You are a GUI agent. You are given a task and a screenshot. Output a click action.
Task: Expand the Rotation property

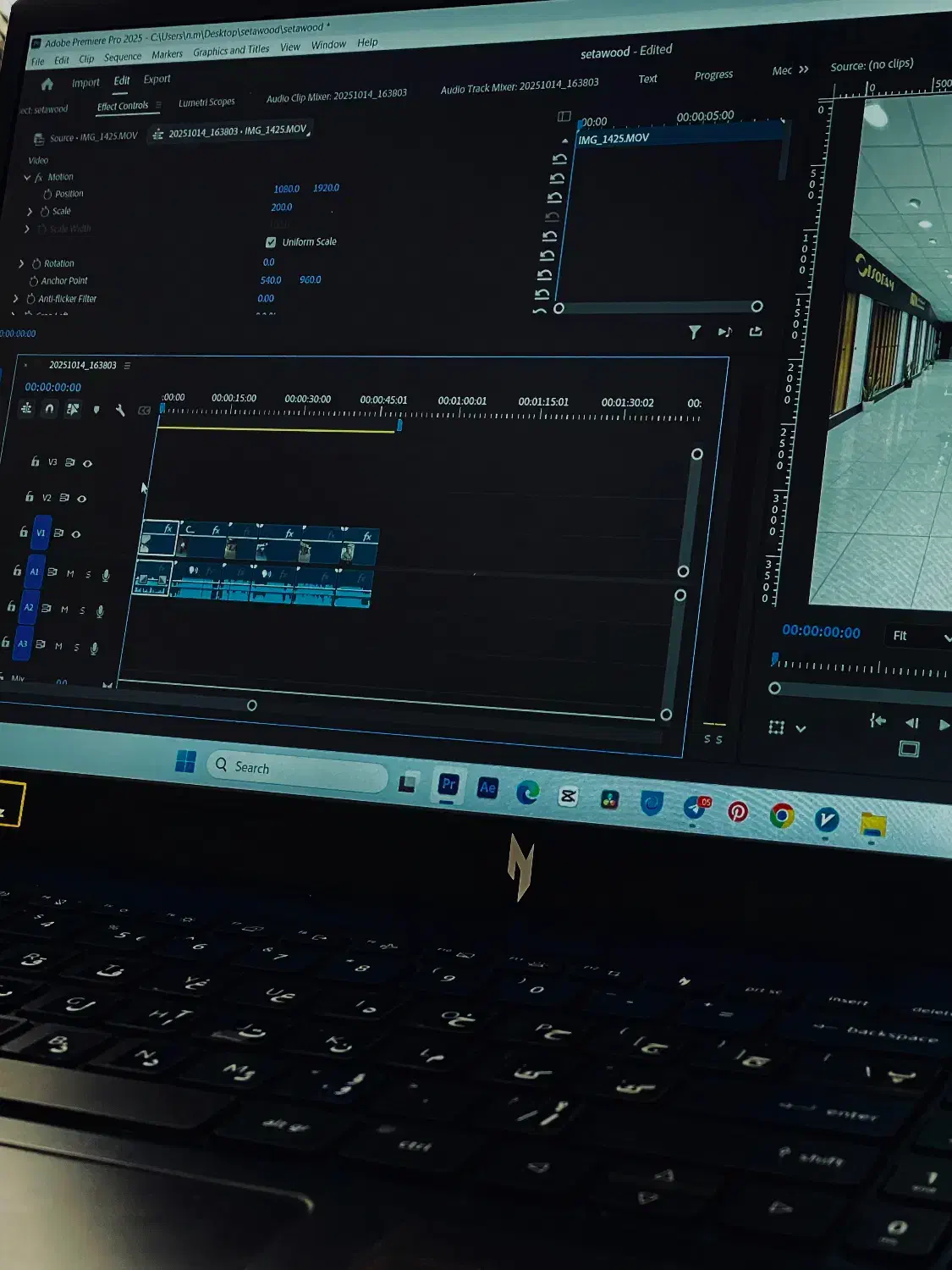[21, 264]
